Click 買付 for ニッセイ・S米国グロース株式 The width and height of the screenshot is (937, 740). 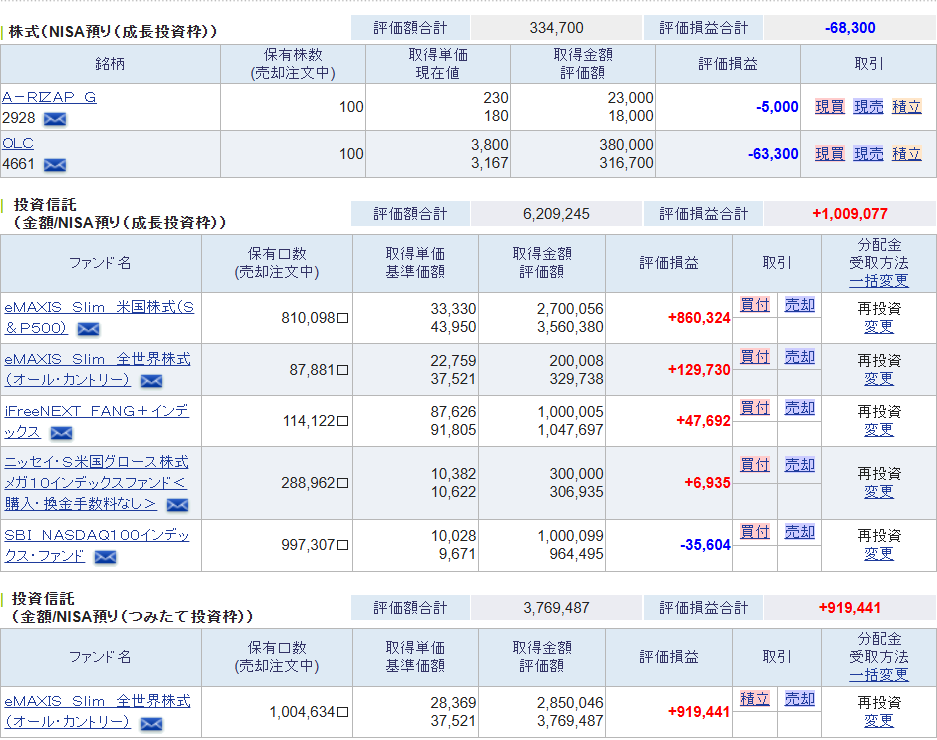[755, 464]
